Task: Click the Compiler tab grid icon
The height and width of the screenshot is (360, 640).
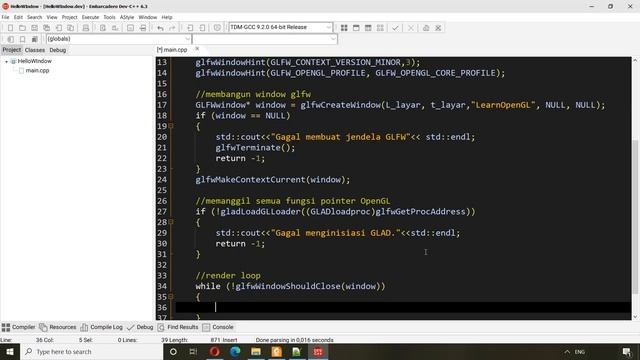Action: (6, 327)
